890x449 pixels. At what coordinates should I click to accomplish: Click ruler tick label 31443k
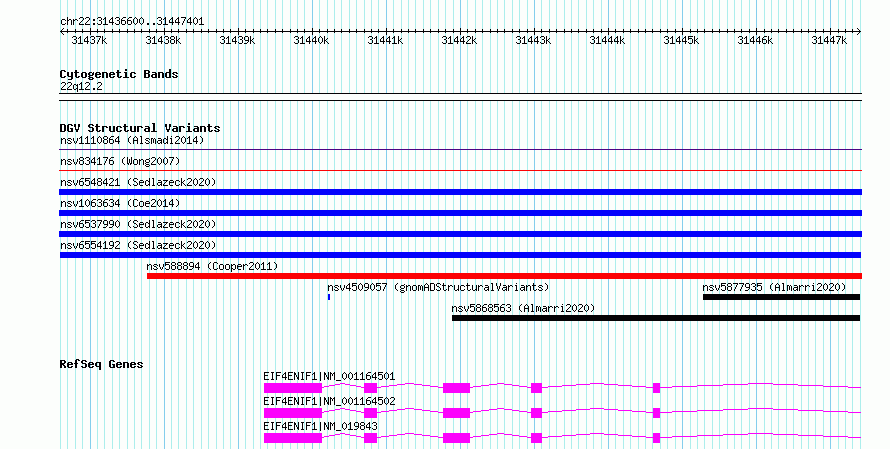pyautogui.click(x=533, y=41)
